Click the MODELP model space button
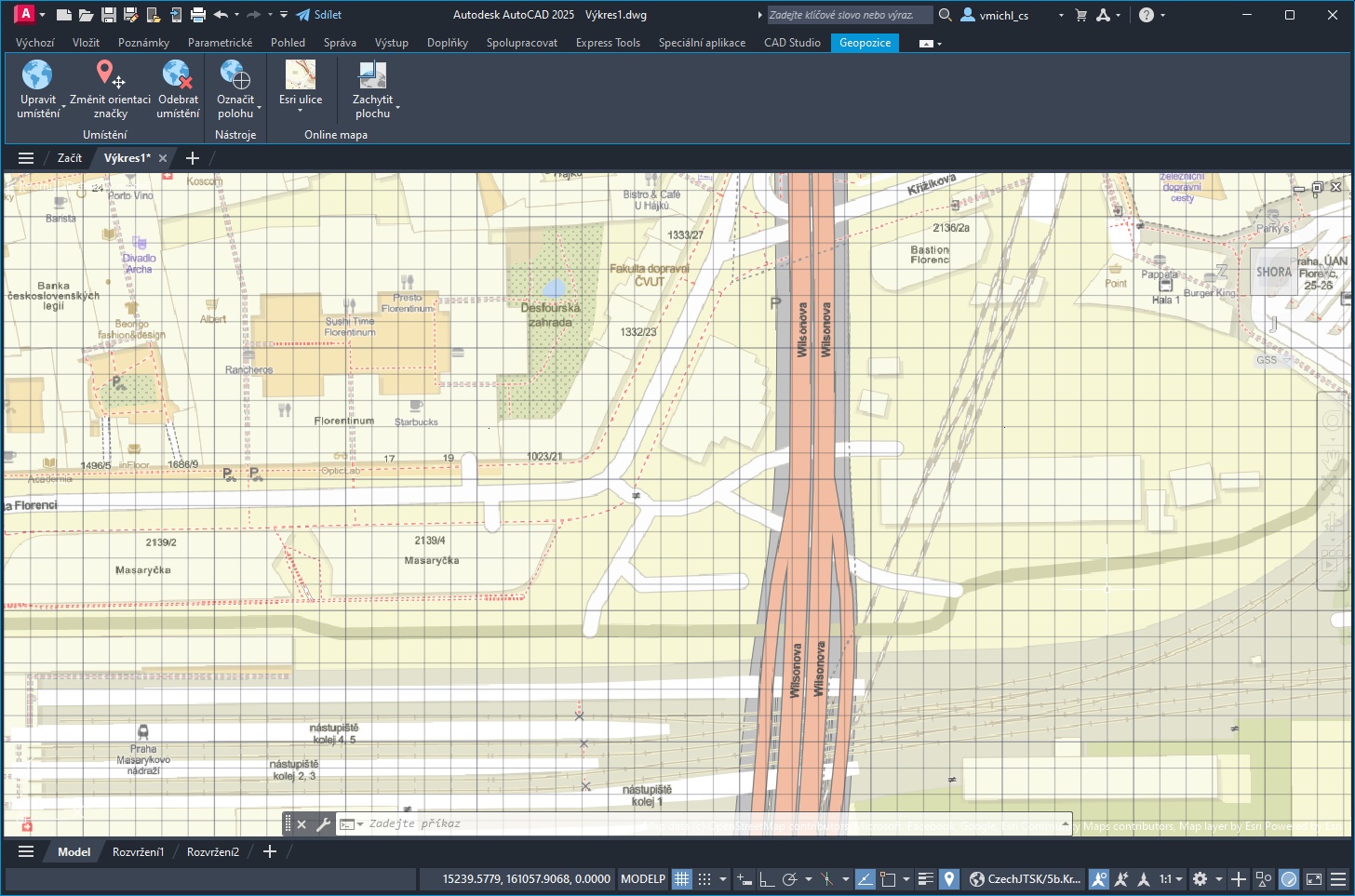1355x896 pixels. [643, 878]
